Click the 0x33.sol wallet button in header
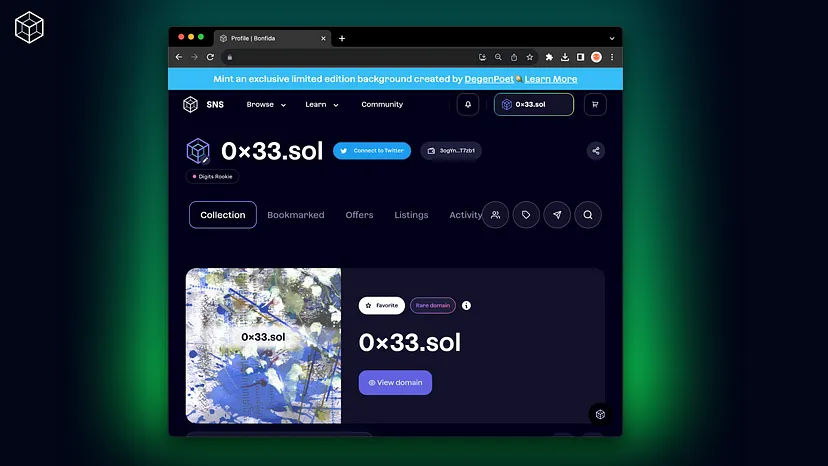The width and height of the screenshot is (828, 466). click(534, 105)
